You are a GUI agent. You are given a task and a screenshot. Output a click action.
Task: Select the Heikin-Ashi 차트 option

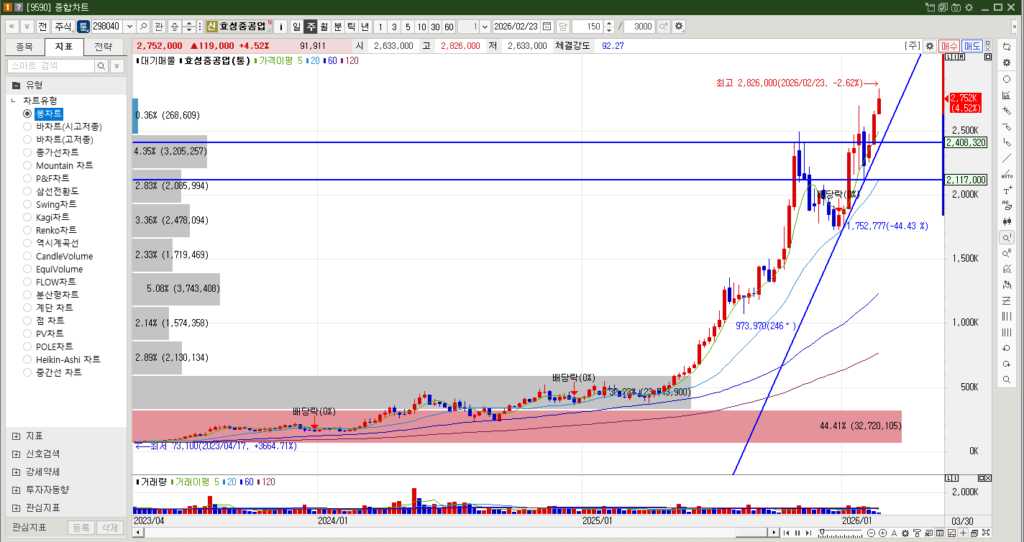tap(27, 360)
